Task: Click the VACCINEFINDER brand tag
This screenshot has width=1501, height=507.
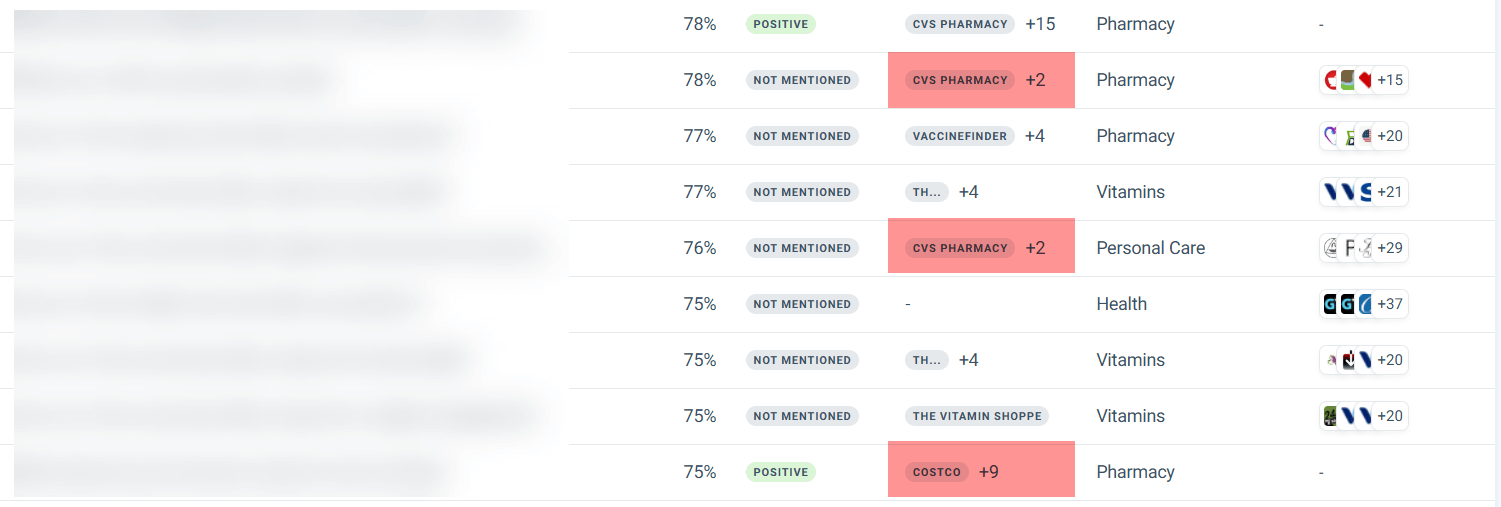Action: (960, 136)
